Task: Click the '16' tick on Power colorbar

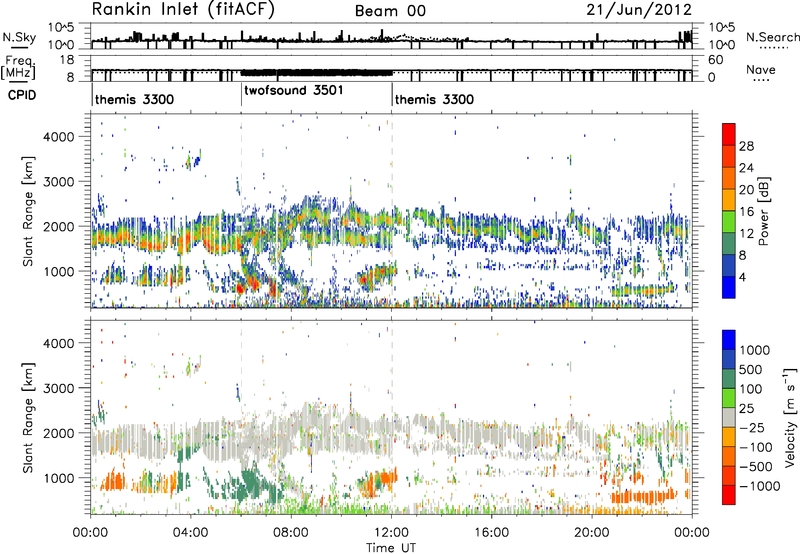Action: pyautogui.click(x=746, y=211)
